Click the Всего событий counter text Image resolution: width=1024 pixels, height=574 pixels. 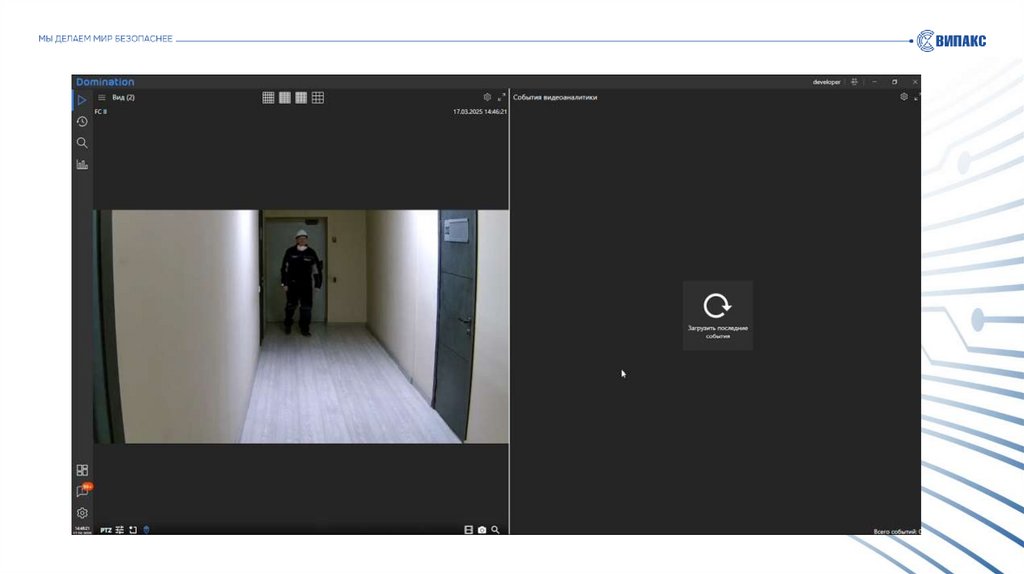click(x=897, y=532)
